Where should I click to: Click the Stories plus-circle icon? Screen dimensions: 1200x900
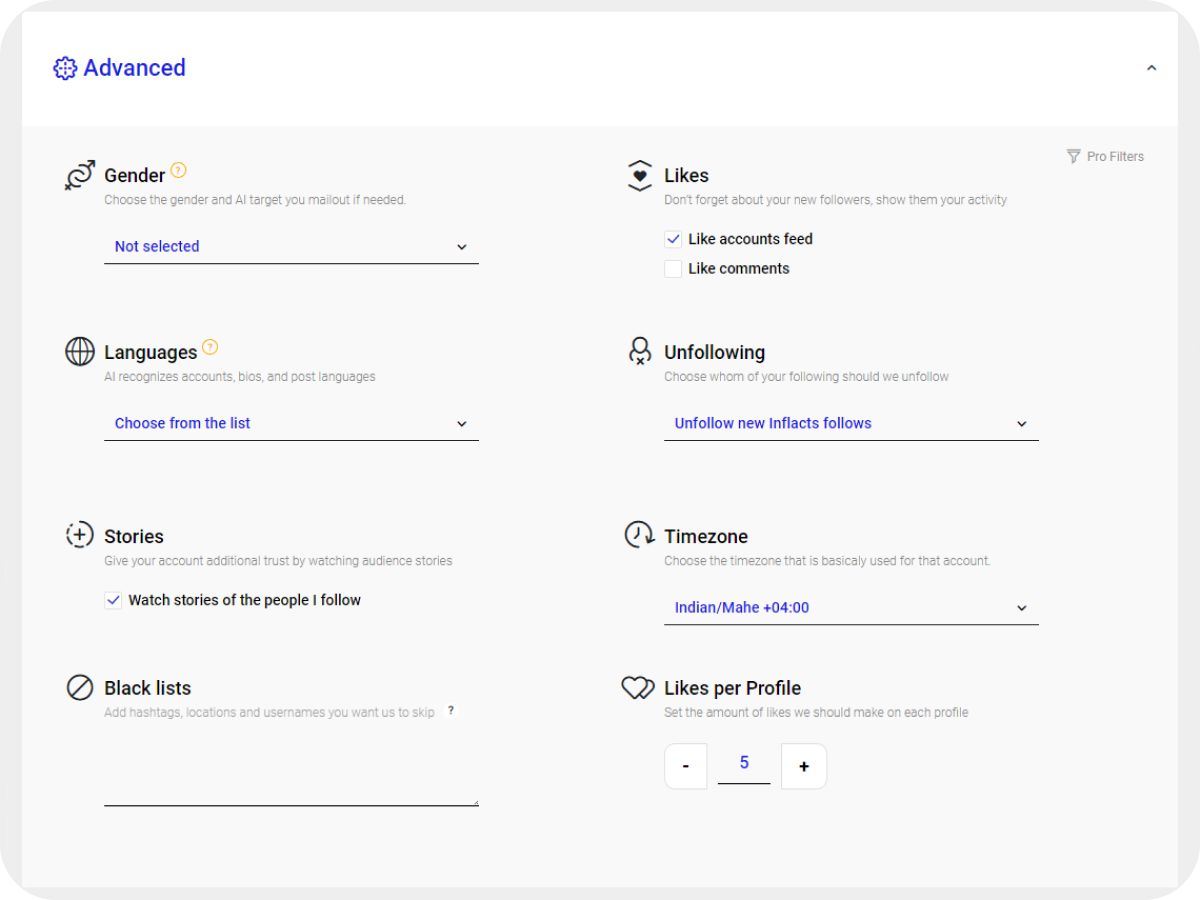tap(80, 535)
